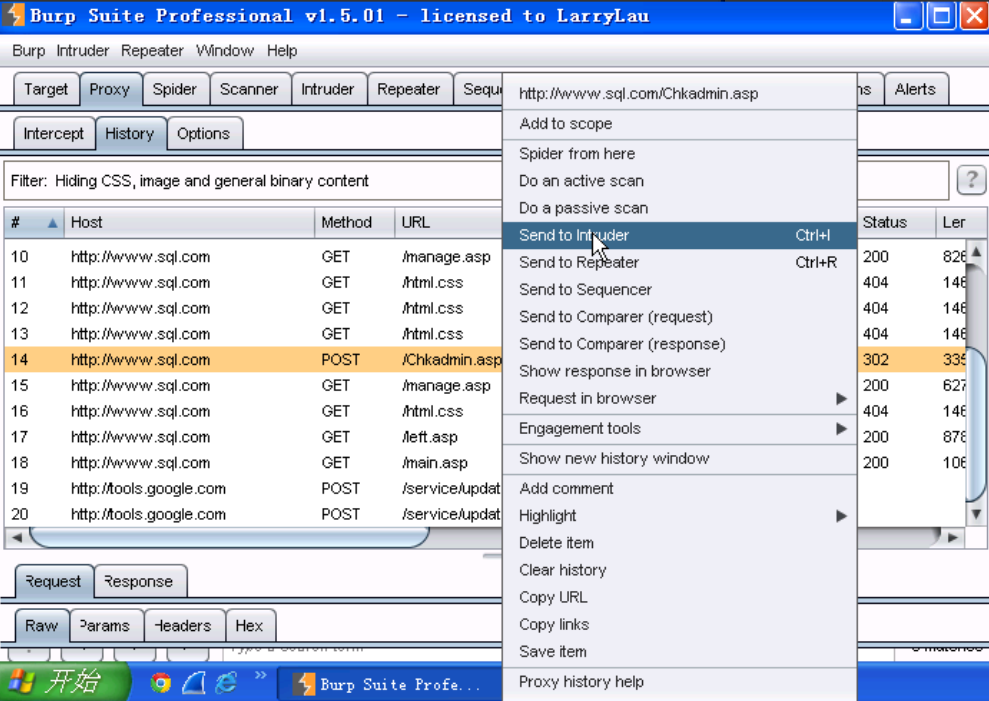Viewport: 989px width, 701px height.
Task: Expand hidden quick launch icons chevron
Action: pyautogui.click(x=260, y=676)
